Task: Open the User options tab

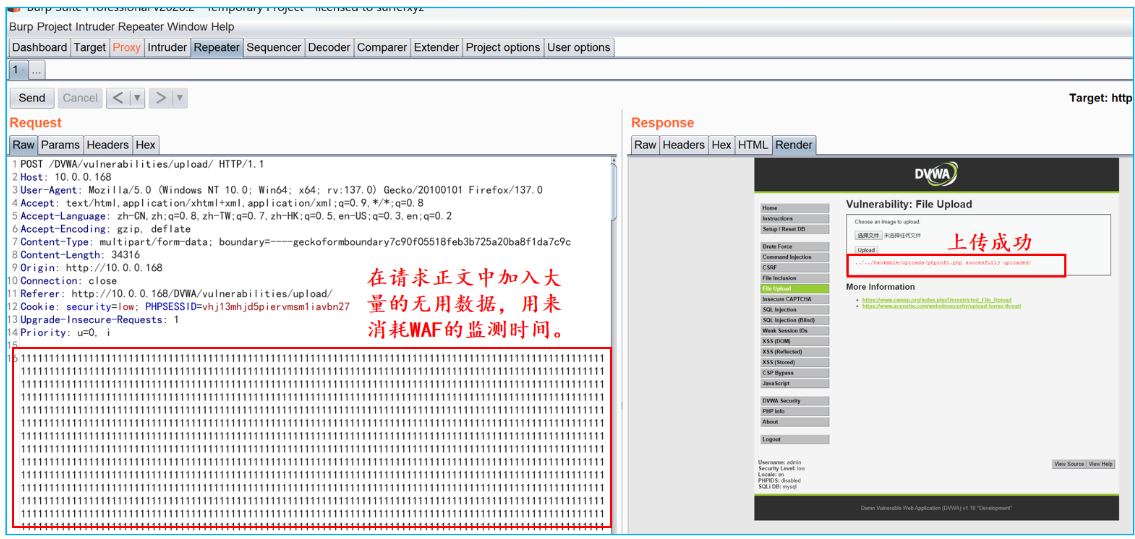Action: click(579, 48)
